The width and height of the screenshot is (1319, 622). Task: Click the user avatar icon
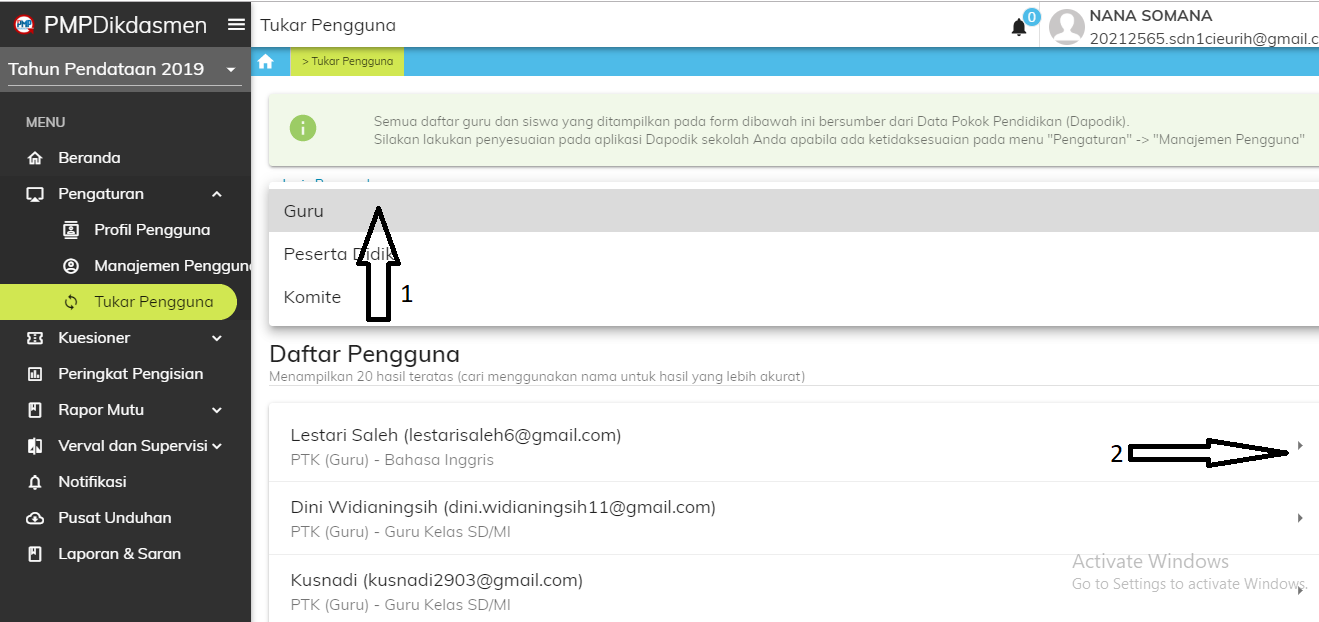(1067, 27)
